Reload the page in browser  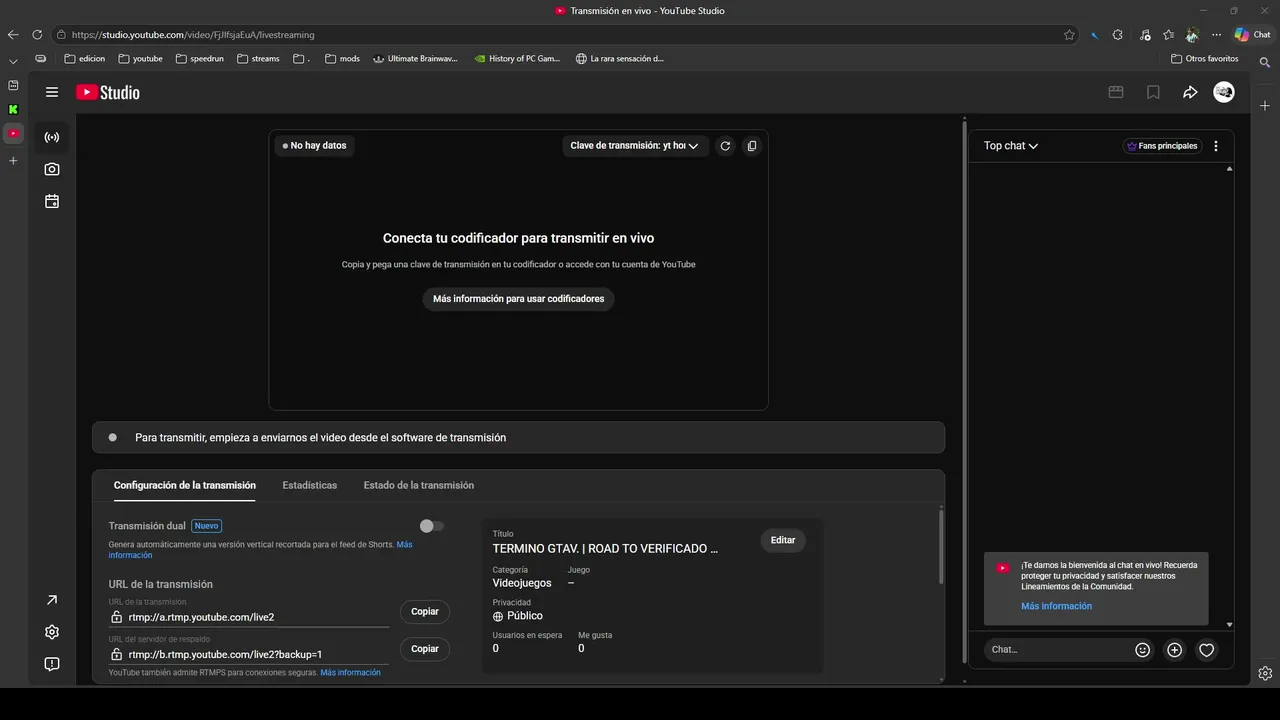point(37,34)
